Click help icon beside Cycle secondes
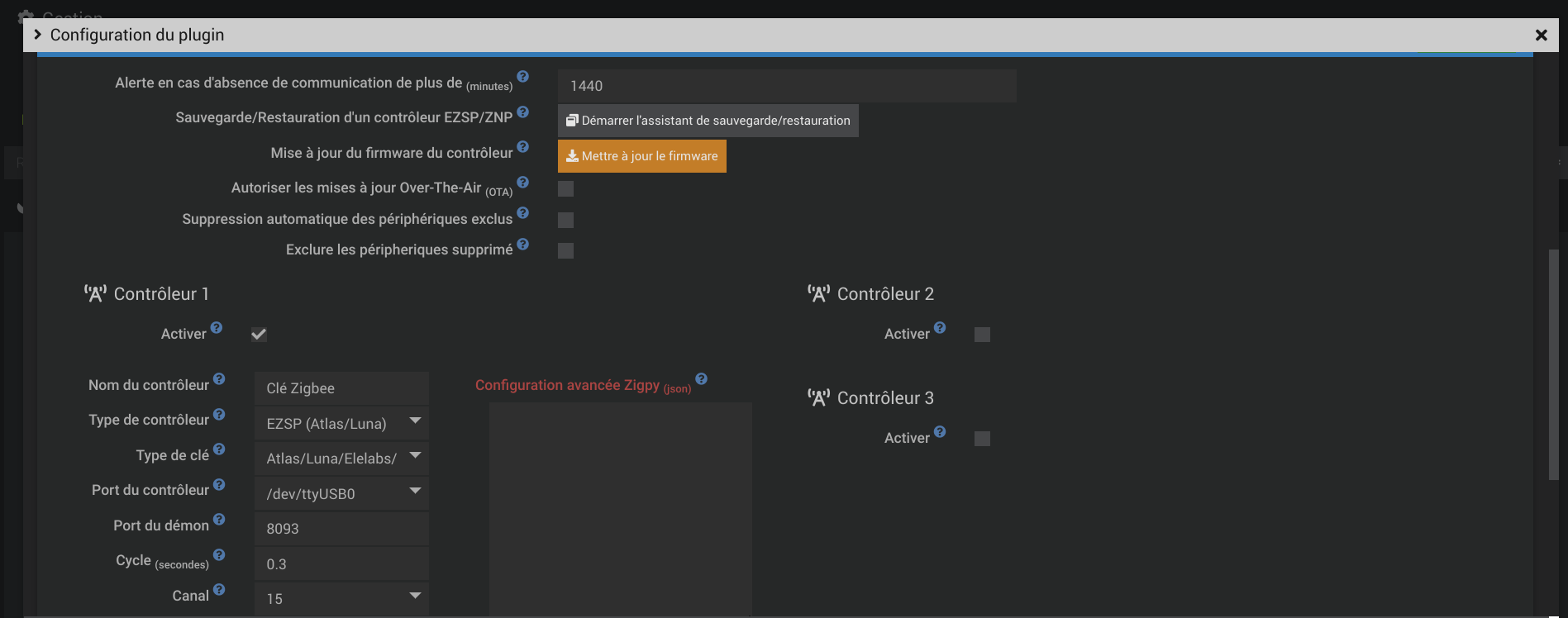Viewport: 1568px width, 618px height. [219, 555]
